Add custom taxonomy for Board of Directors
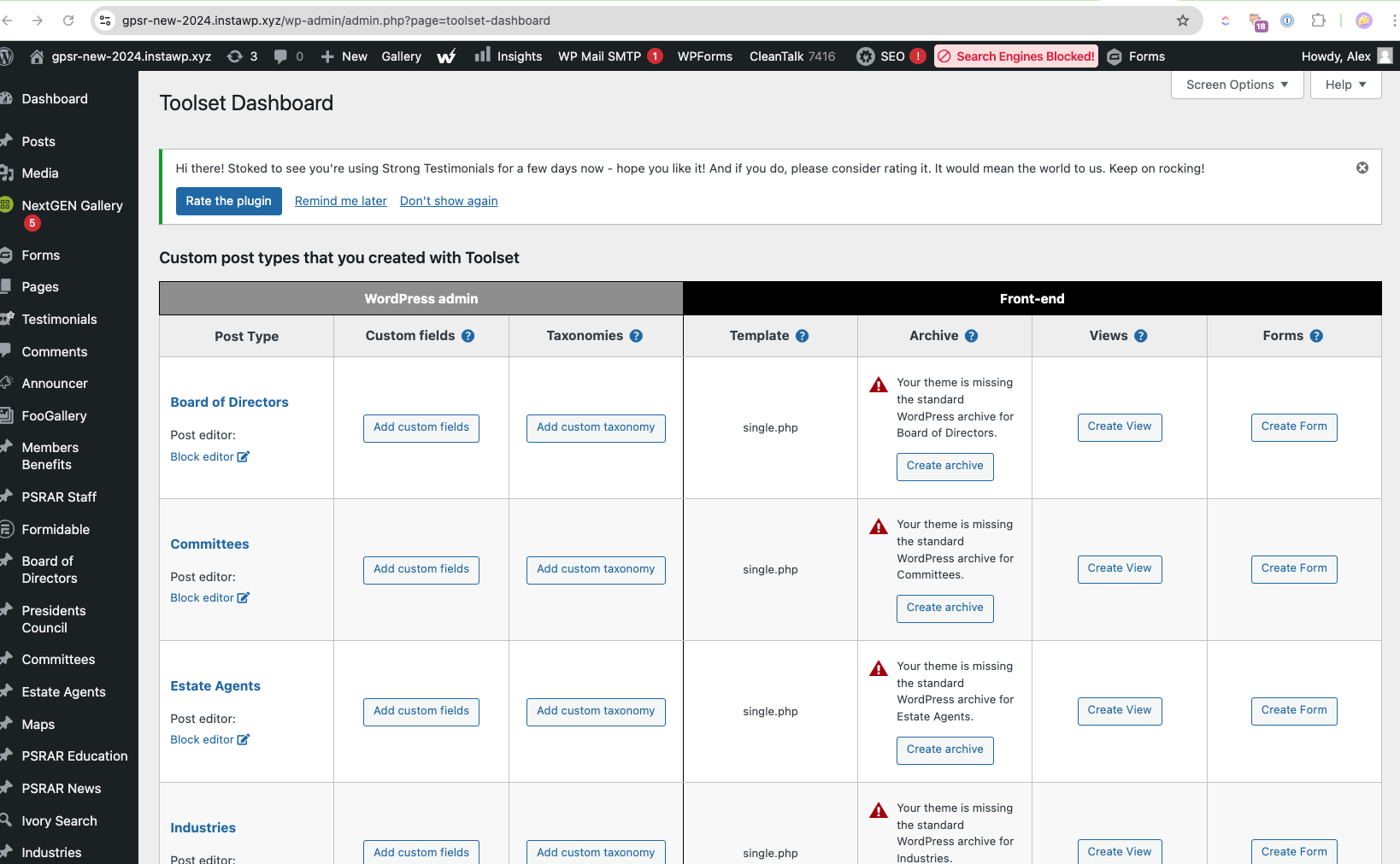 pyautogui.click(x=596, y=427)
